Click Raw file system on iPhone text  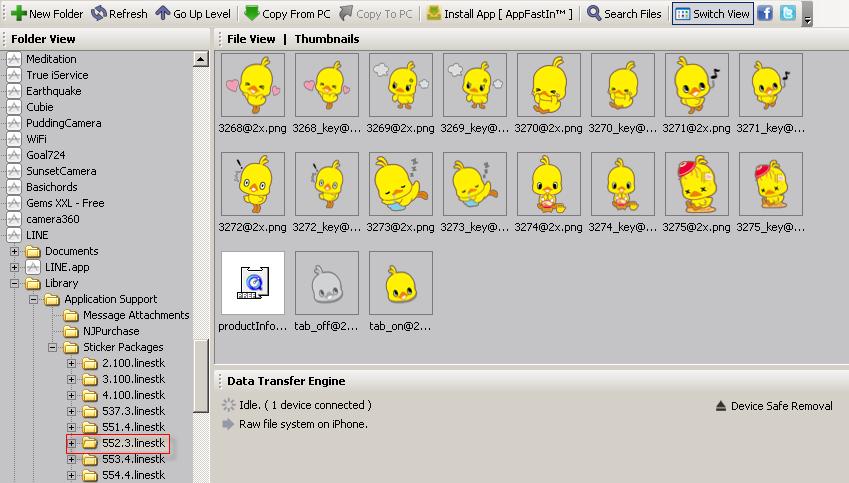tap(303, 425)
